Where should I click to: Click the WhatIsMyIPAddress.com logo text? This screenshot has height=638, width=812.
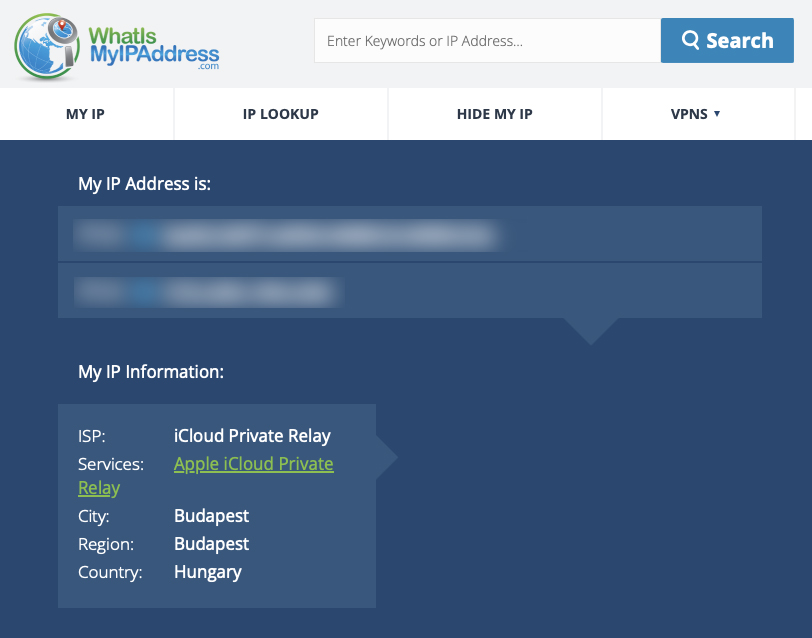(x=153, y=45)
